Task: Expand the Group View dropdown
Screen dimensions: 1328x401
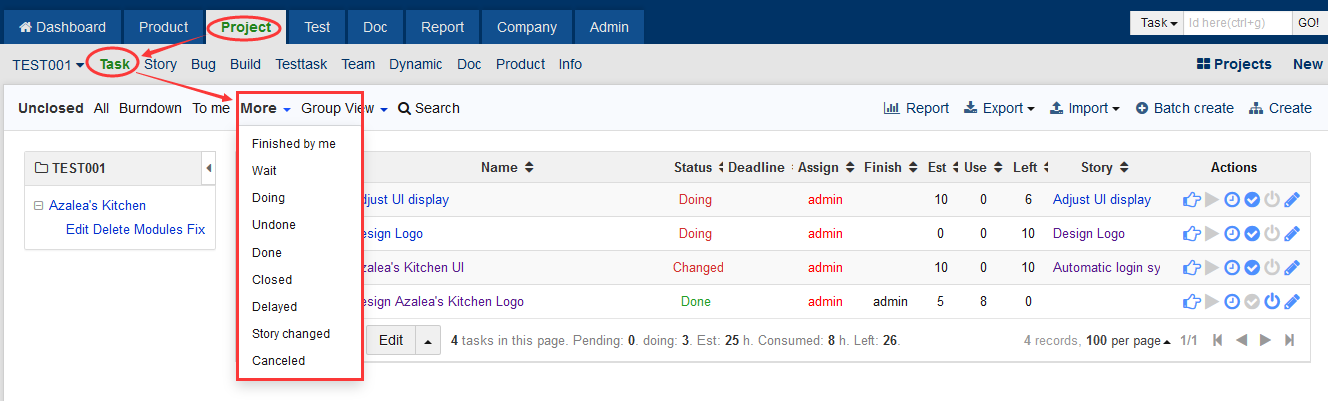Action: [x=344, y=108]
